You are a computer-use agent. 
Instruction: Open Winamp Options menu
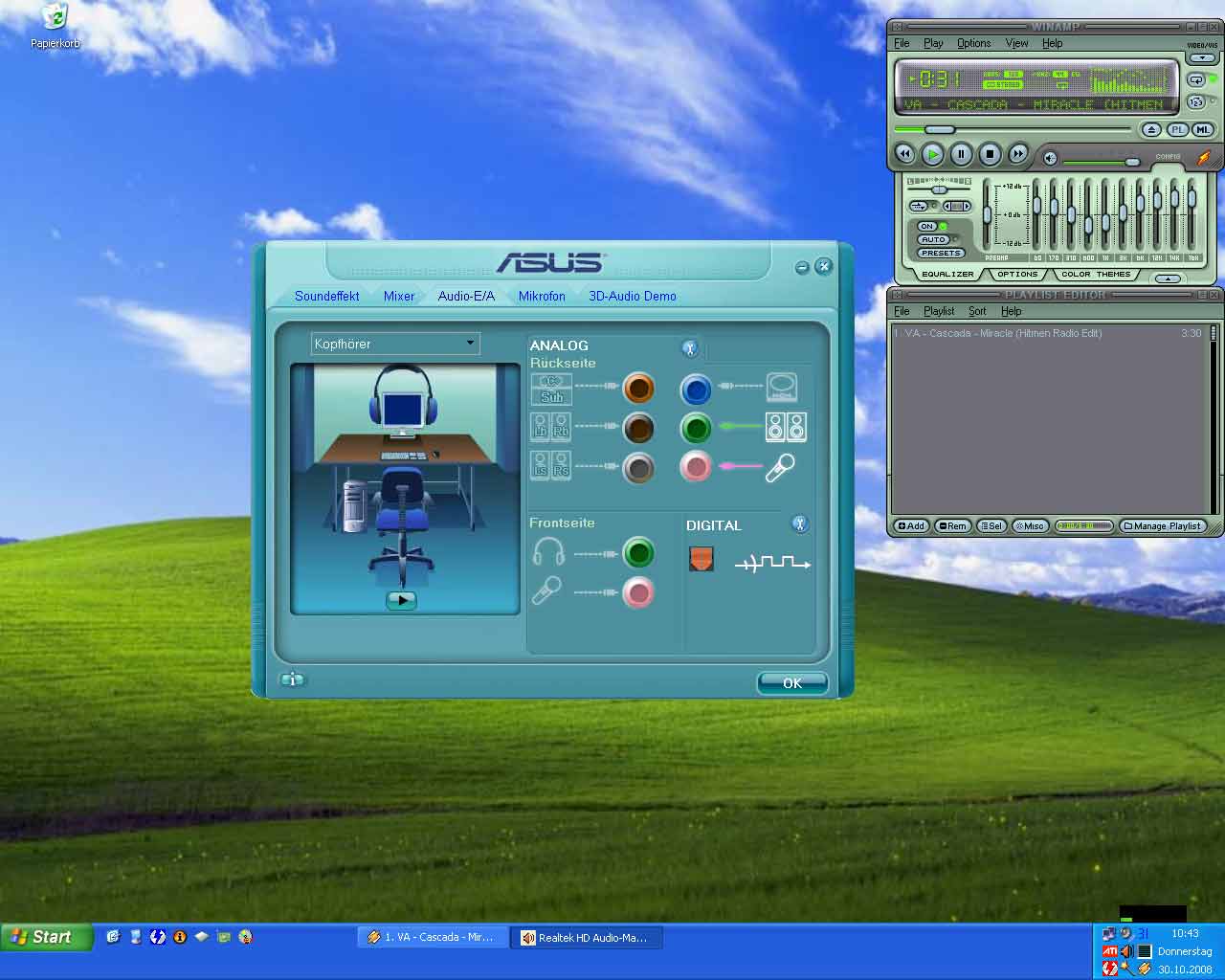tap(974, 43)
